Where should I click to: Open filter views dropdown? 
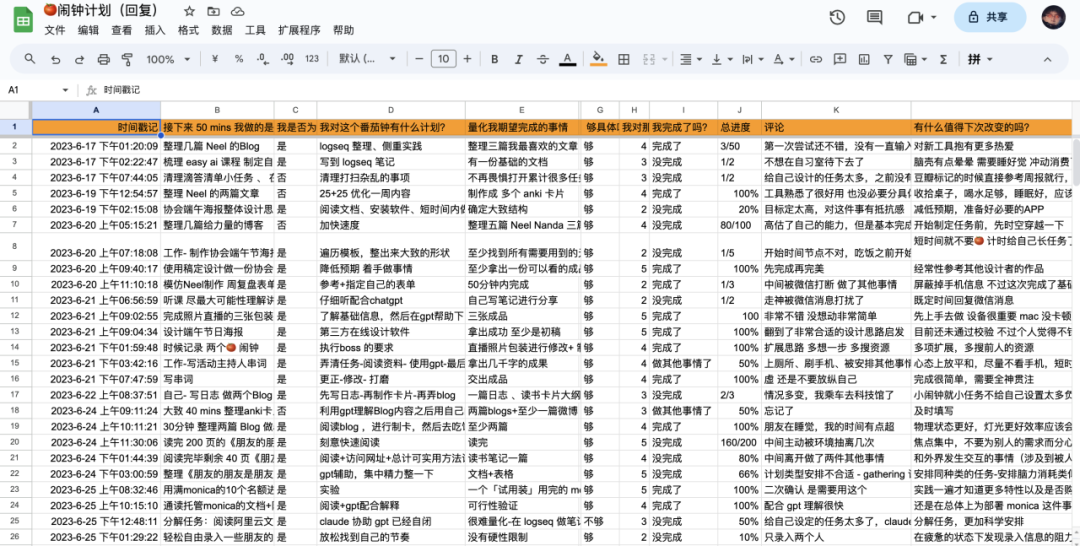(x=915, y=59)
